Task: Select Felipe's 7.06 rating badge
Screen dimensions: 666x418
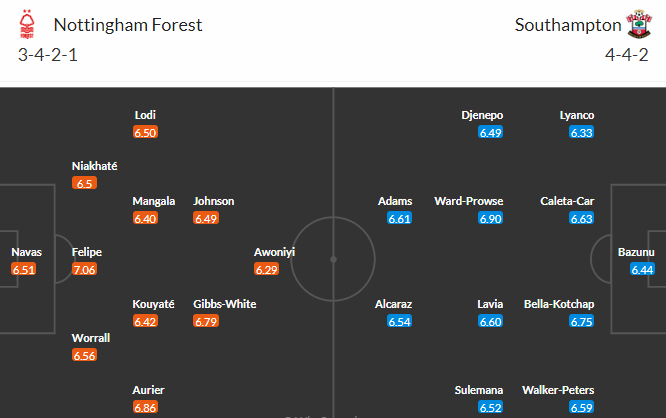Action: pyautogui.click(x=85, y=269)
